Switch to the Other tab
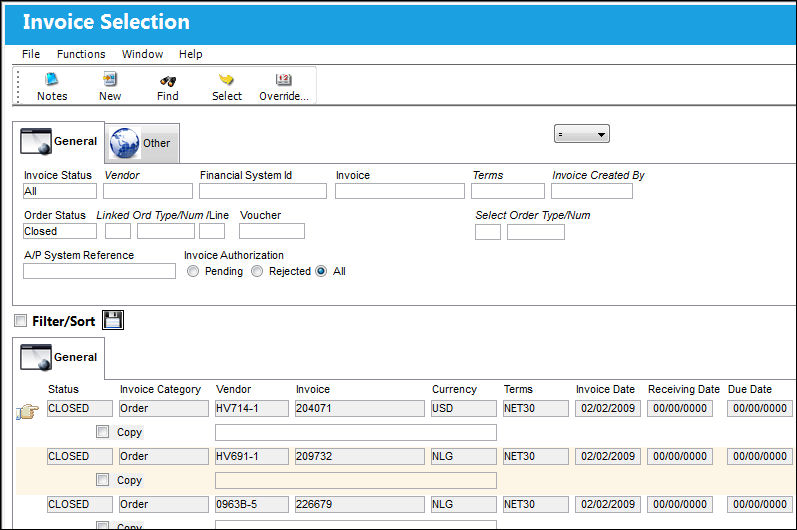Screen dimensions: 797x530 tap(142, 143)
